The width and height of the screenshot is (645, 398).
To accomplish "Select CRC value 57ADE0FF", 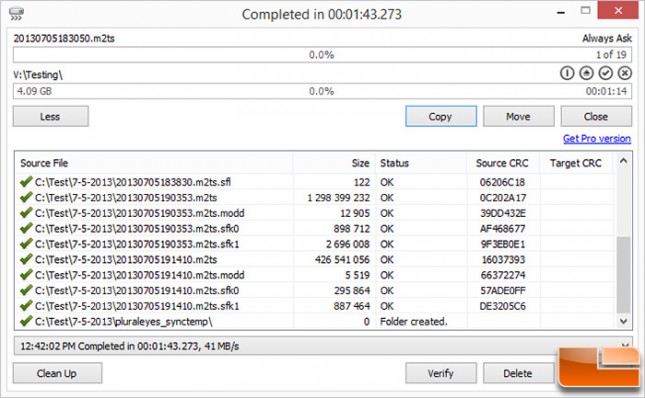I will tap(503, 291).
